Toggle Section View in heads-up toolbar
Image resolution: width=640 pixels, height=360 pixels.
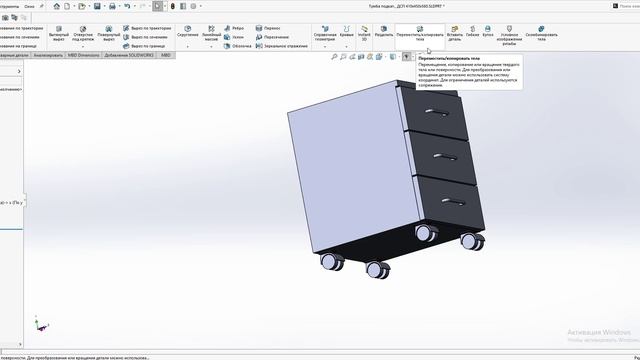pos(361,57)
